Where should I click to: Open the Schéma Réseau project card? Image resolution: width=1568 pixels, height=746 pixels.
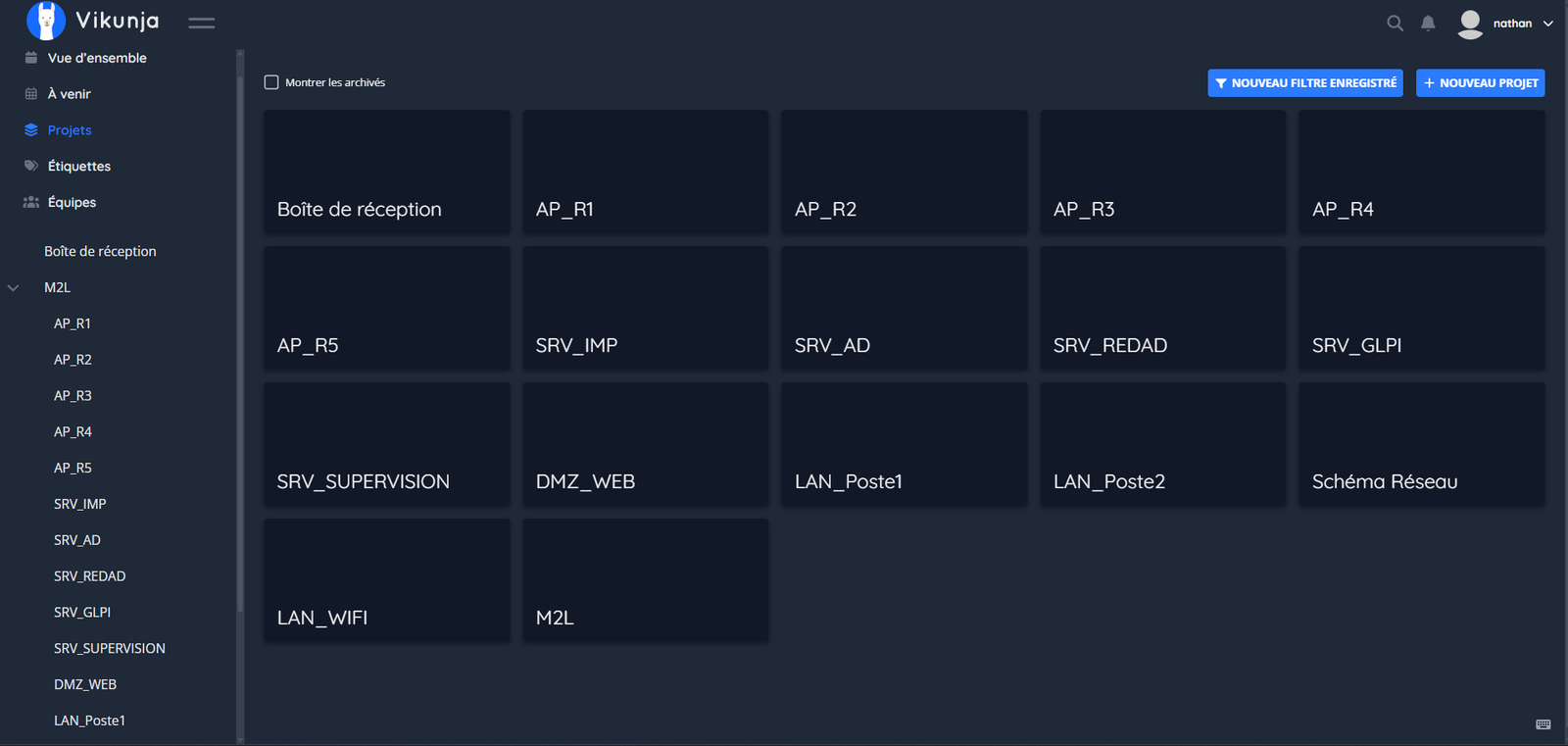(1421, 444)
